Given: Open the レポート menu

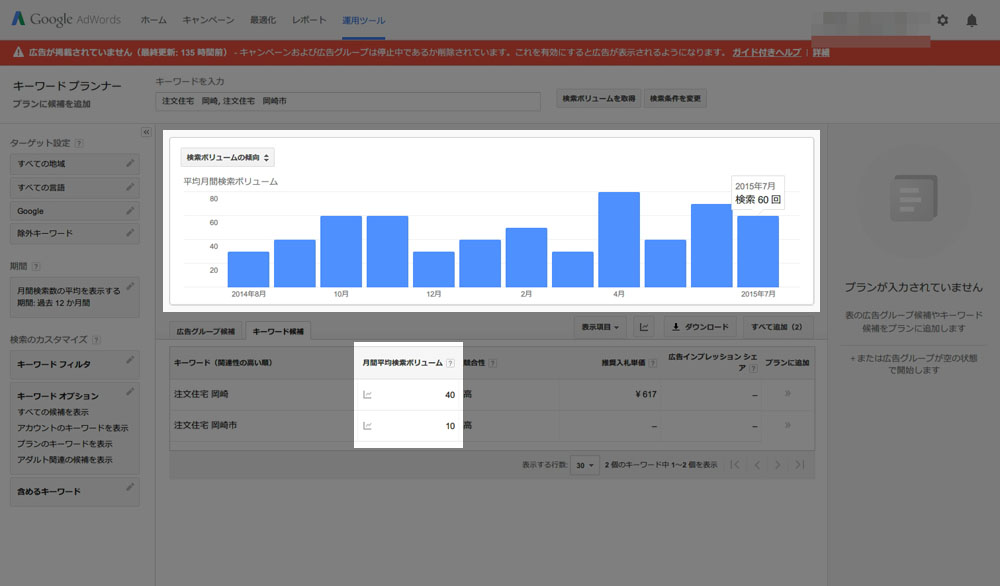Looking at the screenshot, I should 309,20.
